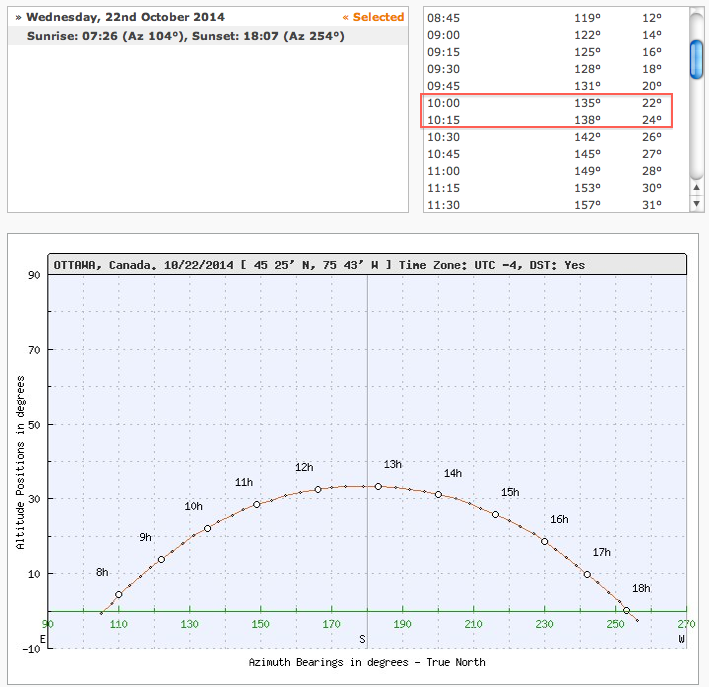Open the Wednesday, 22nd October 2014 entry
Viewport: 709px width, 687px height.
pos(125,17)
